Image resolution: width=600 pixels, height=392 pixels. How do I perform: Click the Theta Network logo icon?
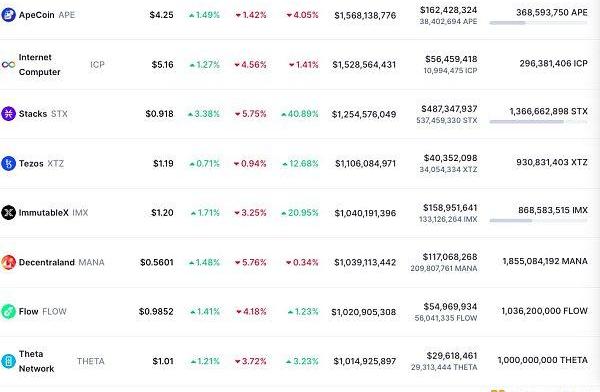(x=8, y=361)
